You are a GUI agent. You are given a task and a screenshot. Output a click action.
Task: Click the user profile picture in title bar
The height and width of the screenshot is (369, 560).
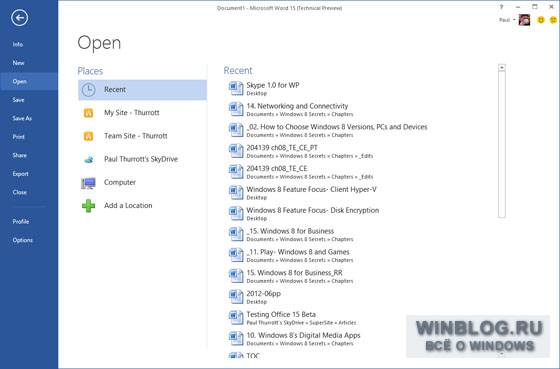pyautogui.click(x=524, y=20)
